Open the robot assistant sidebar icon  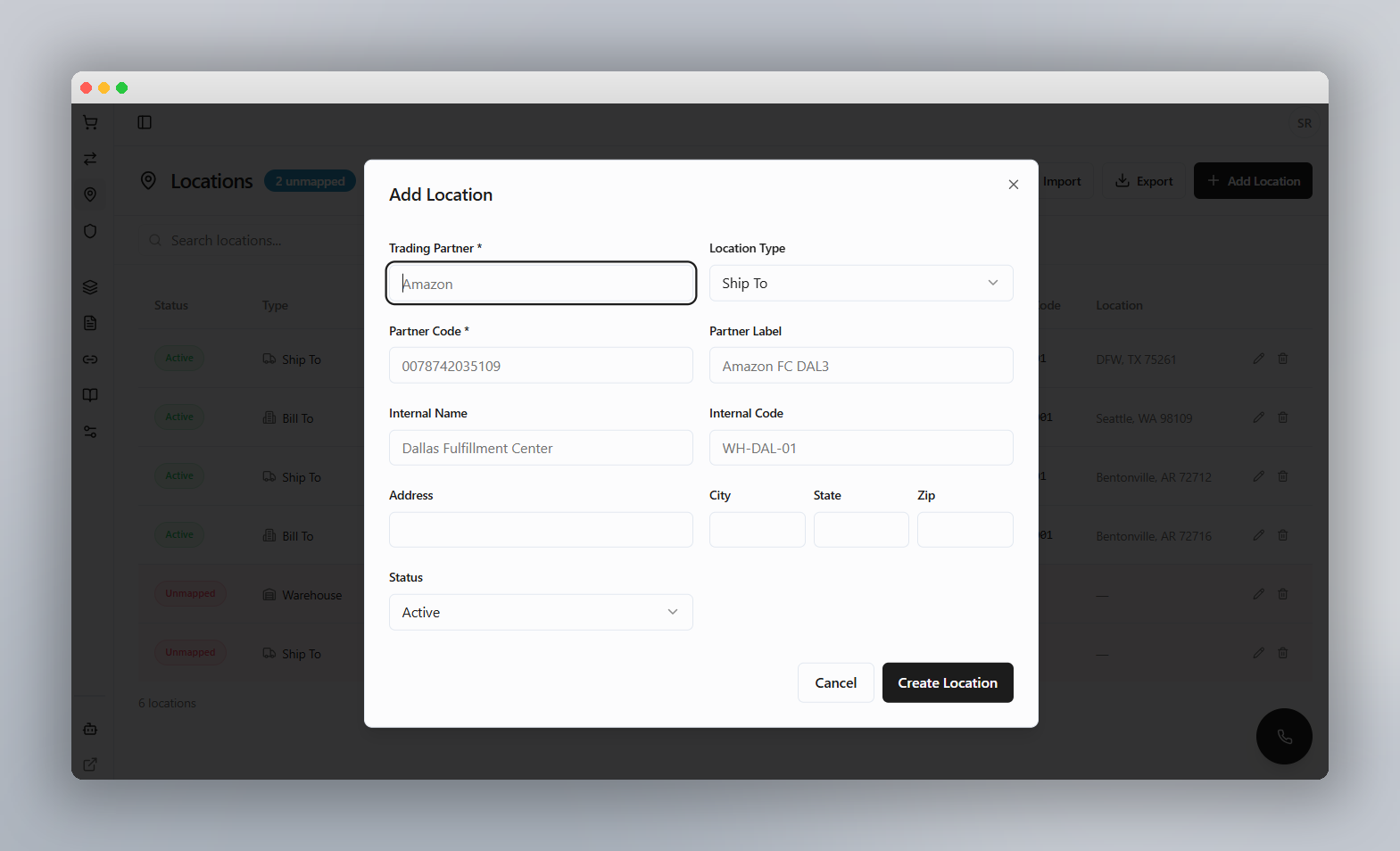(x=90, y=729)
